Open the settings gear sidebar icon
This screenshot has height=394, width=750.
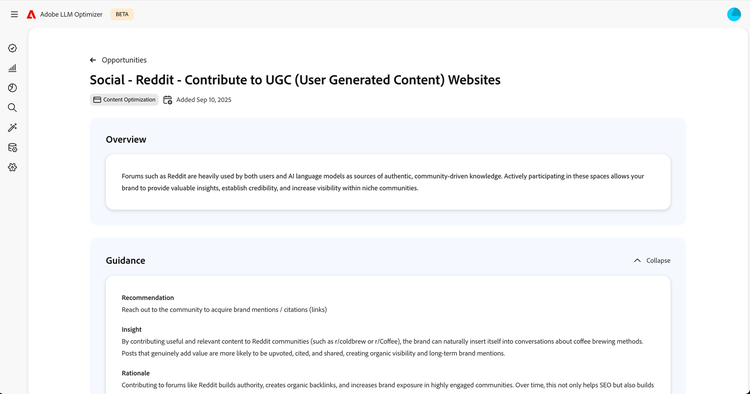tap(12, 167)
